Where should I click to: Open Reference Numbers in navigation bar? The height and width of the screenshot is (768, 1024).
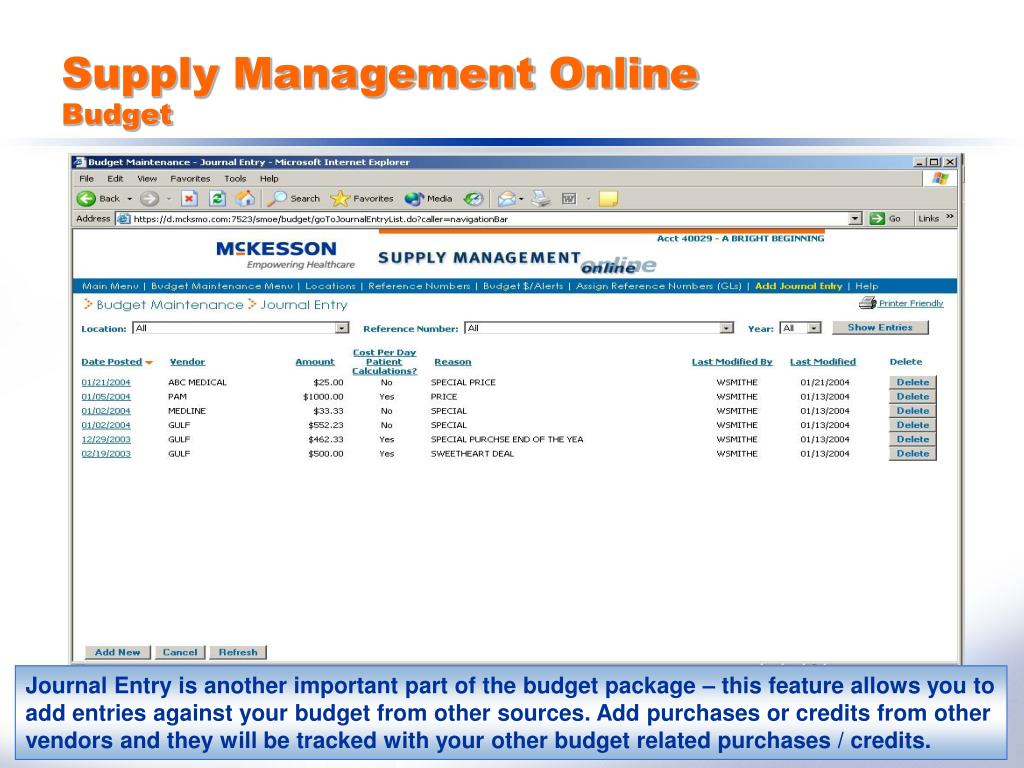coord(419,286)
